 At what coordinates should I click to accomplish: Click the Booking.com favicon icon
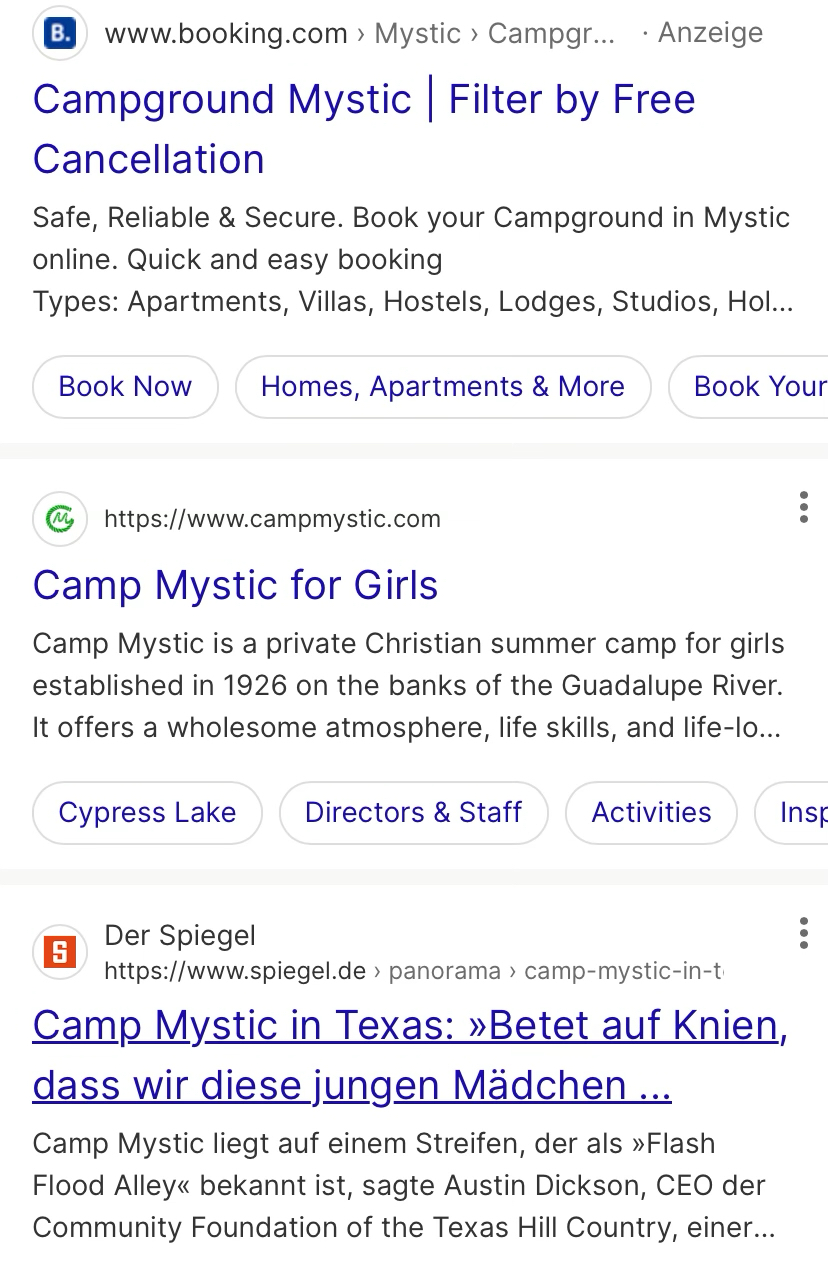(60, 34)
